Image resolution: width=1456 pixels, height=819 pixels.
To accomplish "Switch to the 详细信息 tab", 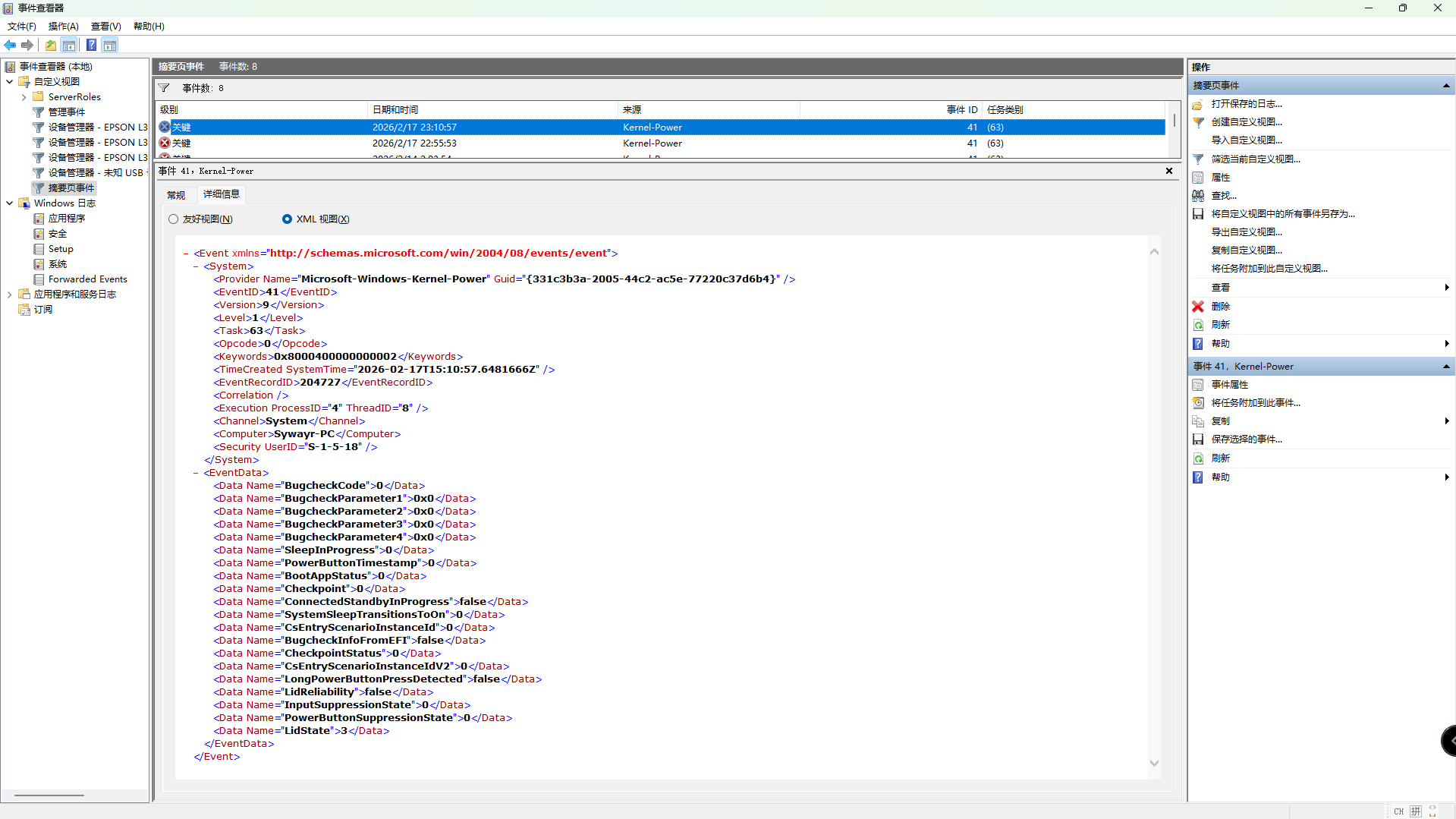I will [x=222, y=194].
